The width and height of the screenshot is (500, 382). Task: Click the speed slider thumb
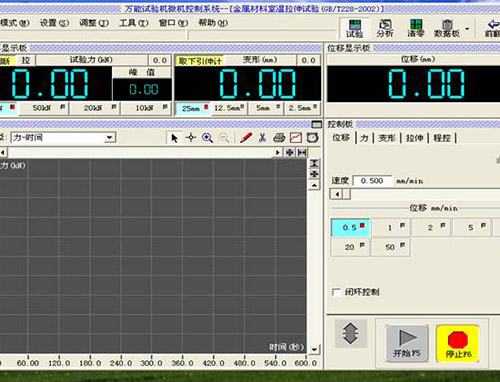pyautogui.click(x=346, y=194)
